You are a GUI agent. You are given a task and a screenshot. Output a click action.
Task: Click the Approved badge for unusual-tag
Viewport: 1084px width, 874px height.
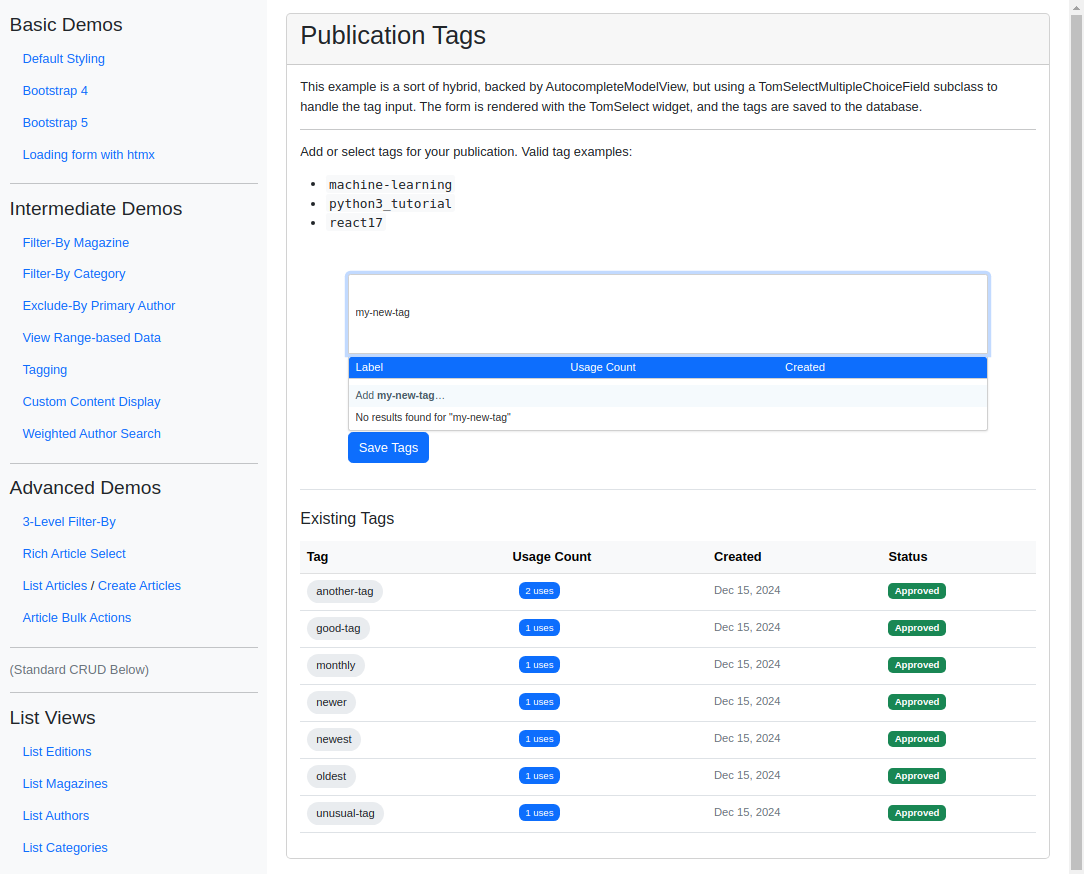(917, 812)
